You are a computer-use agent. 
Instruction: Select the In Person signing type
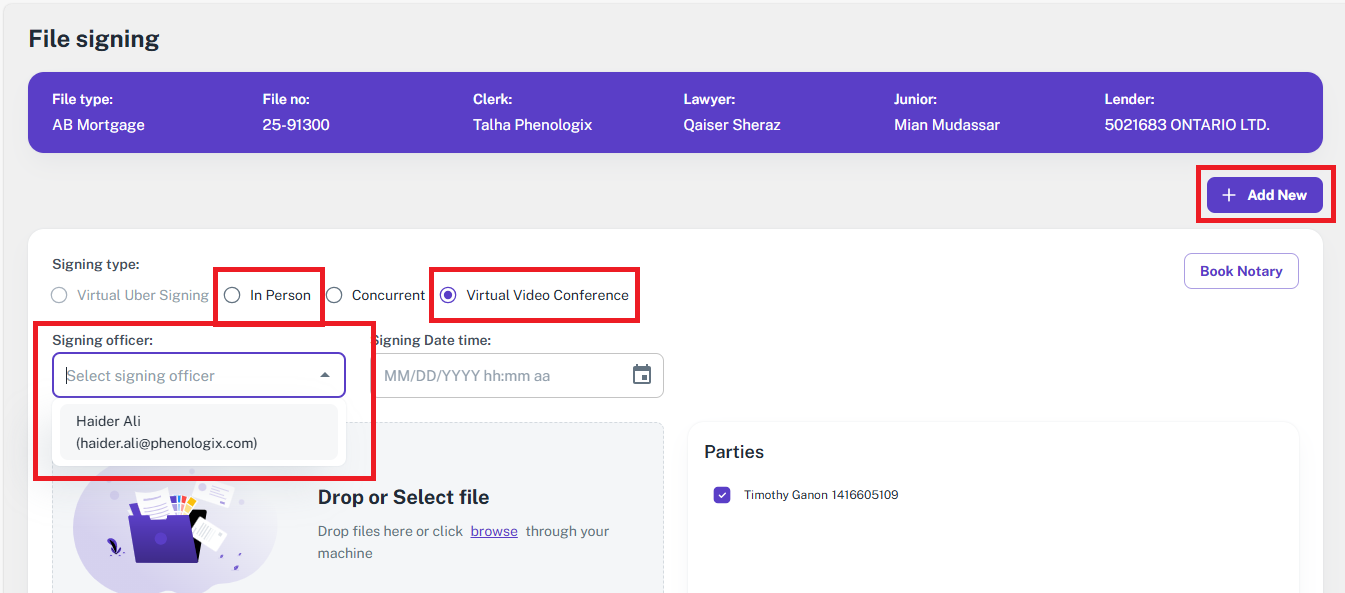(x=233, y=295)
